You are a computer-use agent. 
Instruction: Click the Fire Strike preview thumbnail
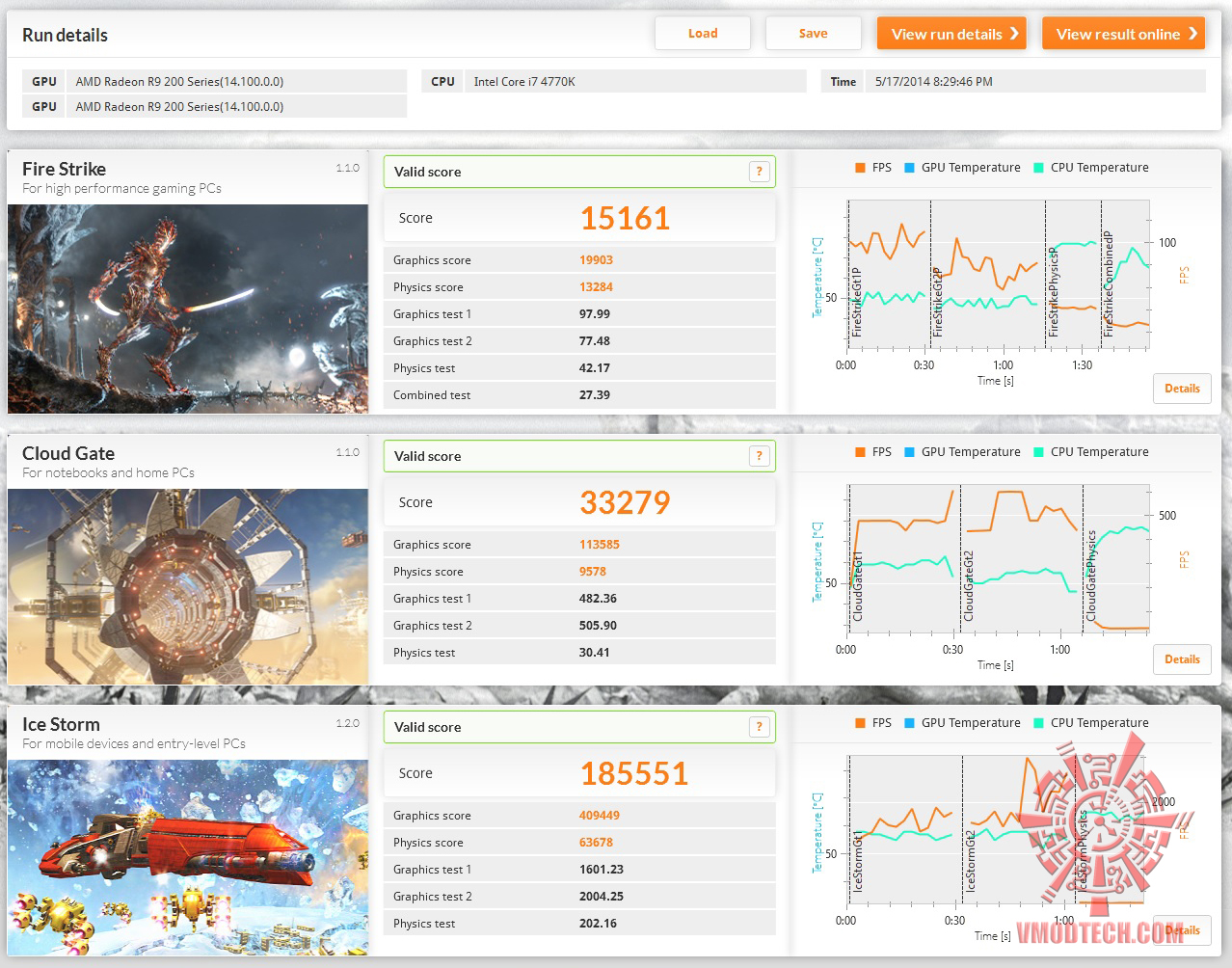point(188,309)
